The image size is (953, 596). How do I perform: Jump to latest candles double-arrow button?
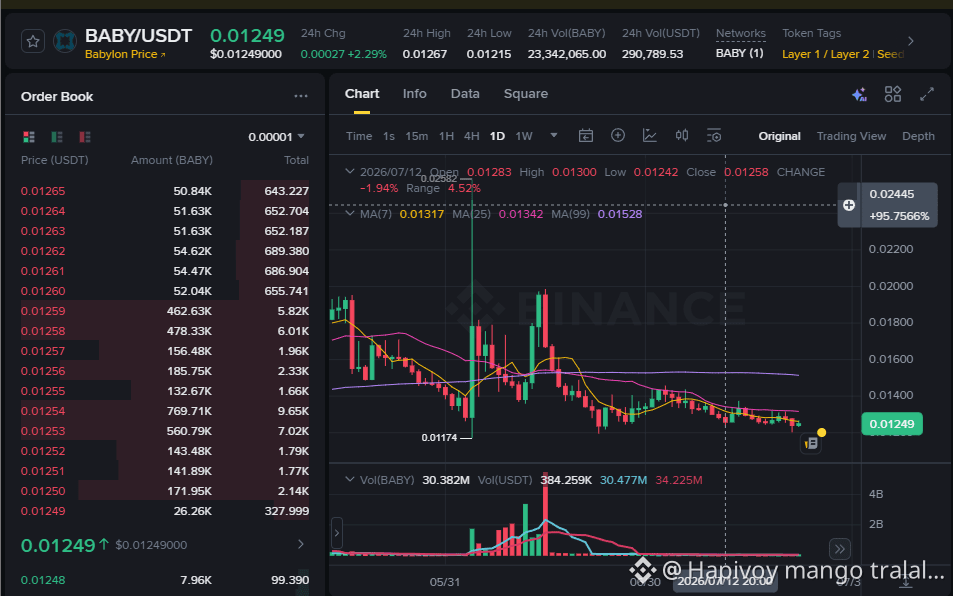pyautogui.click(x=840, y=549)
